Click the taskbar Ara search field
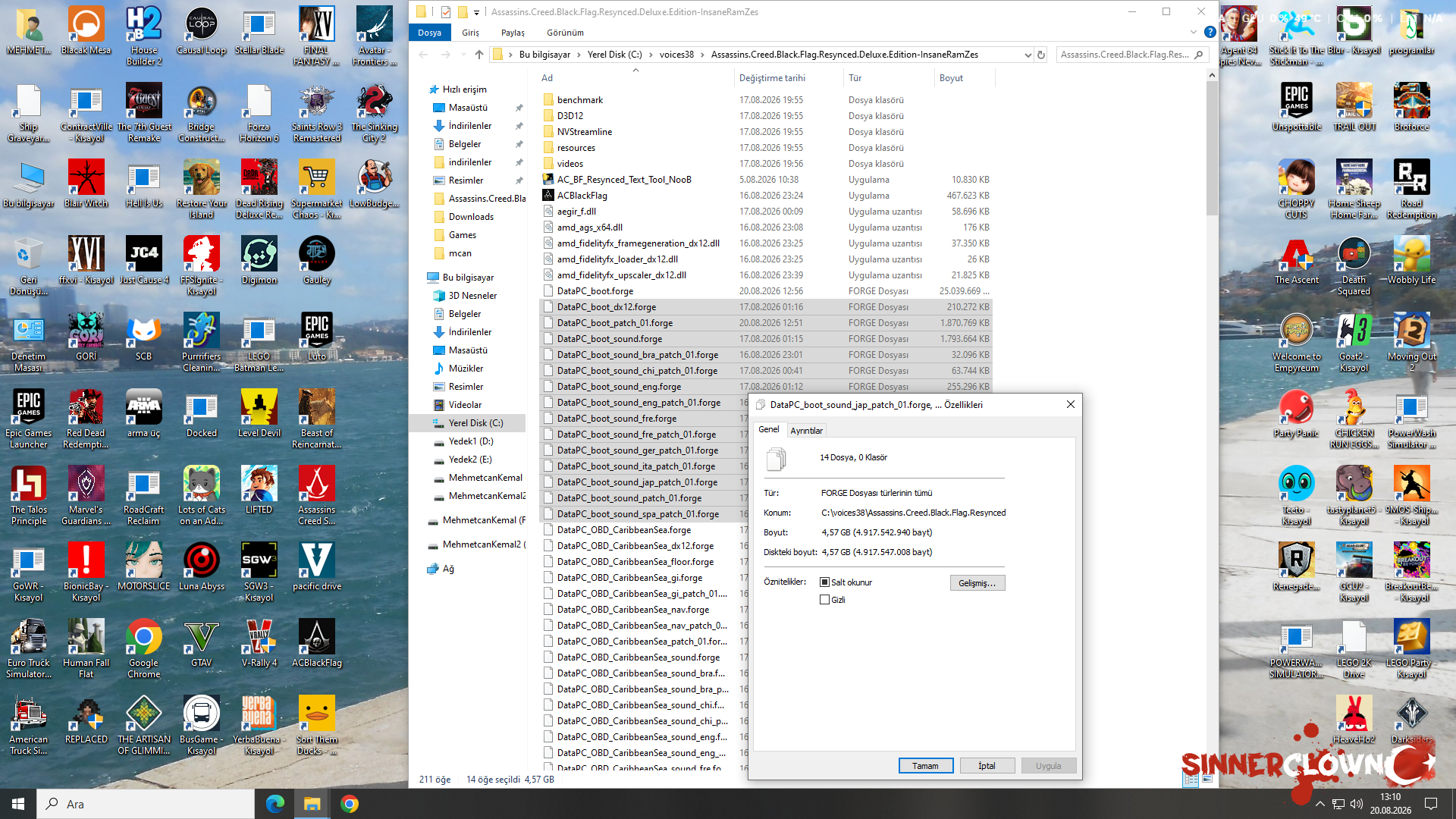Viewport: 1456px width, 819px height. [x=146, y=804]
